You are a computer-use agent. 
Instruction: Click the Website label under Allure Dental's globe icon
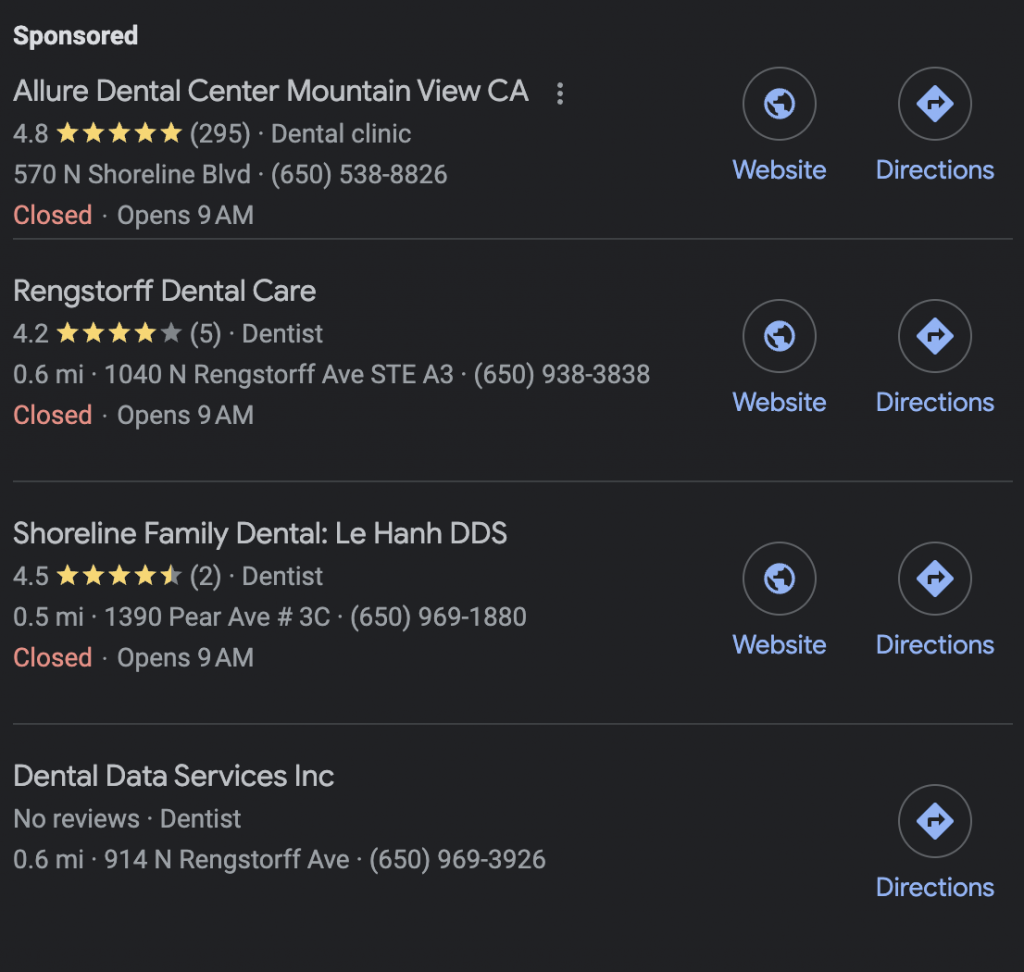(779, 170)
